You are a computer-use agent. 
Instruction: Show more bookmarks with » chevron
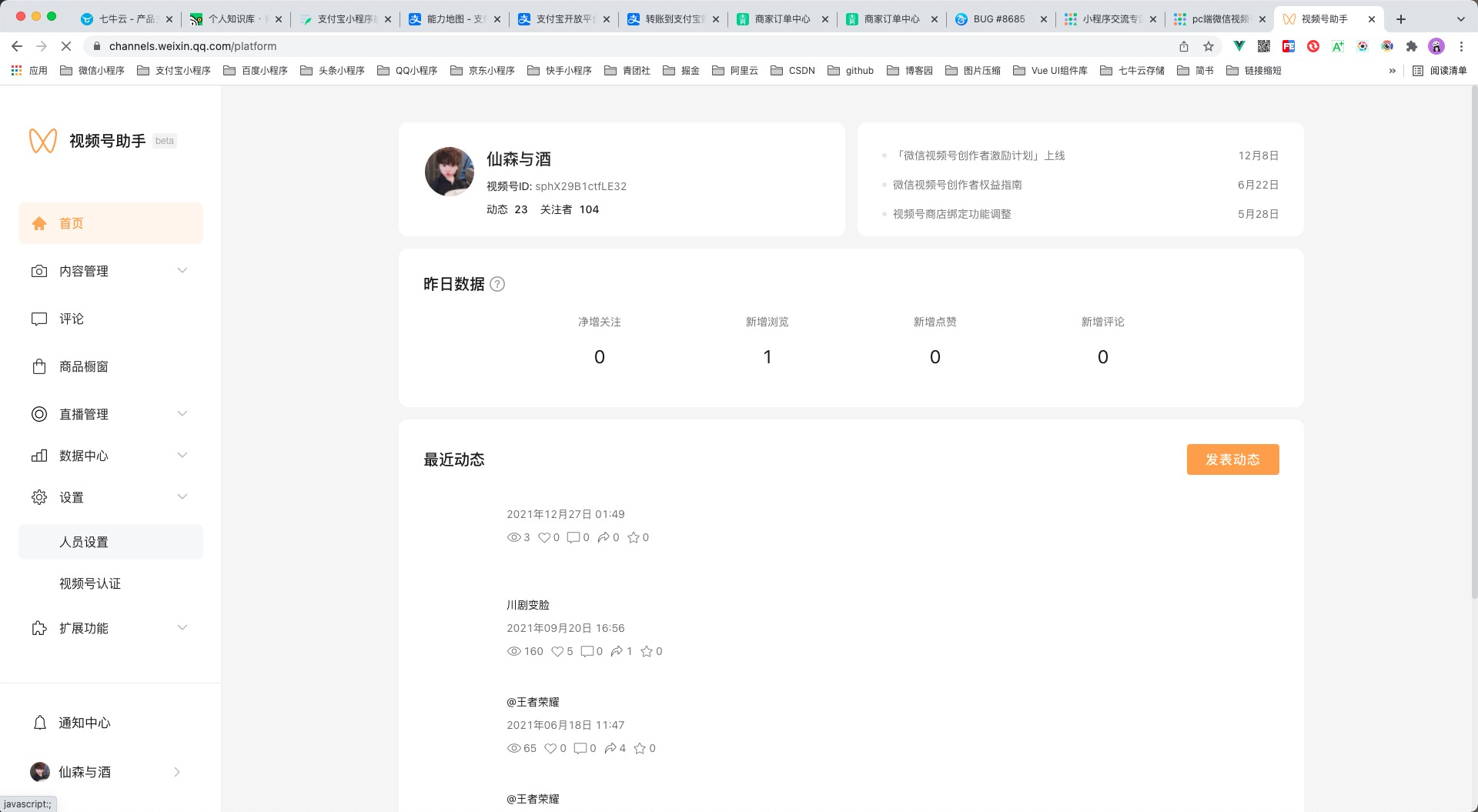click(1392, 70)
